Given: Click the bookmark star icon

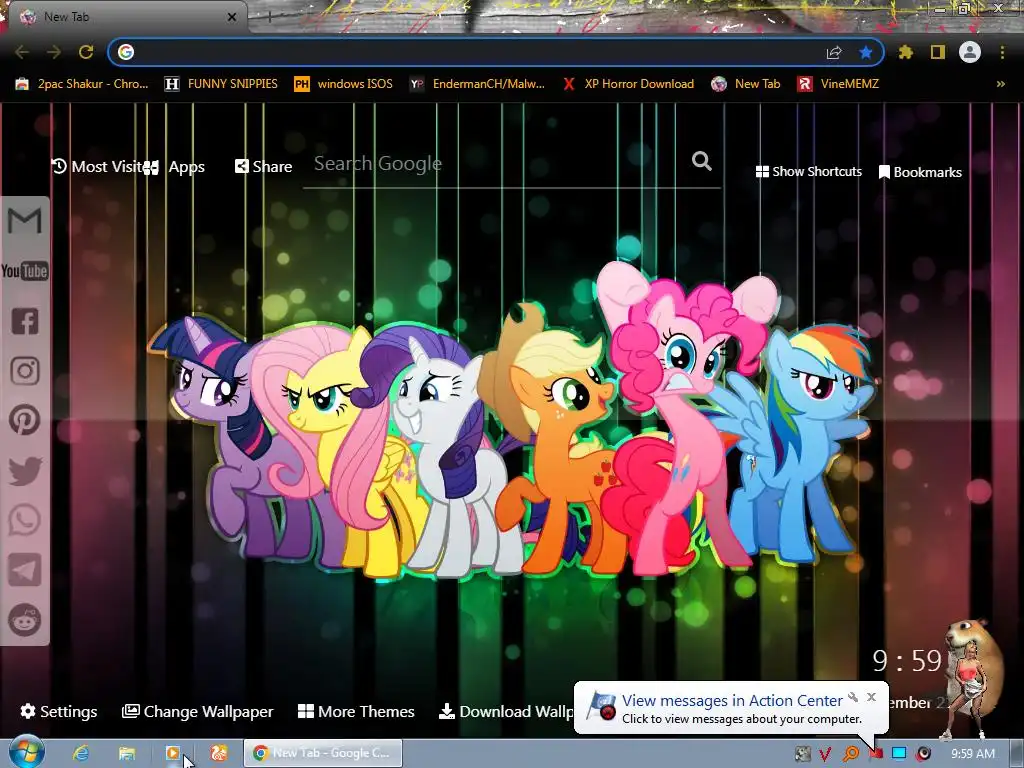Looking at the screenshot, I should (865, 52).
